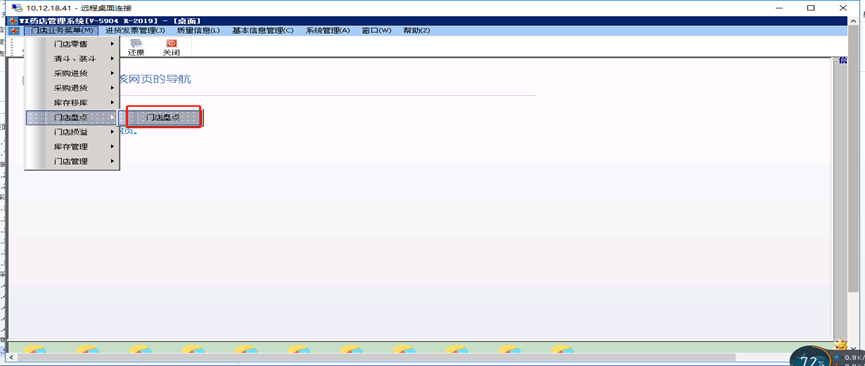Open the 帮助(Z) menu
This screenshot has width=865, height=366.
(x=417, y=30)
